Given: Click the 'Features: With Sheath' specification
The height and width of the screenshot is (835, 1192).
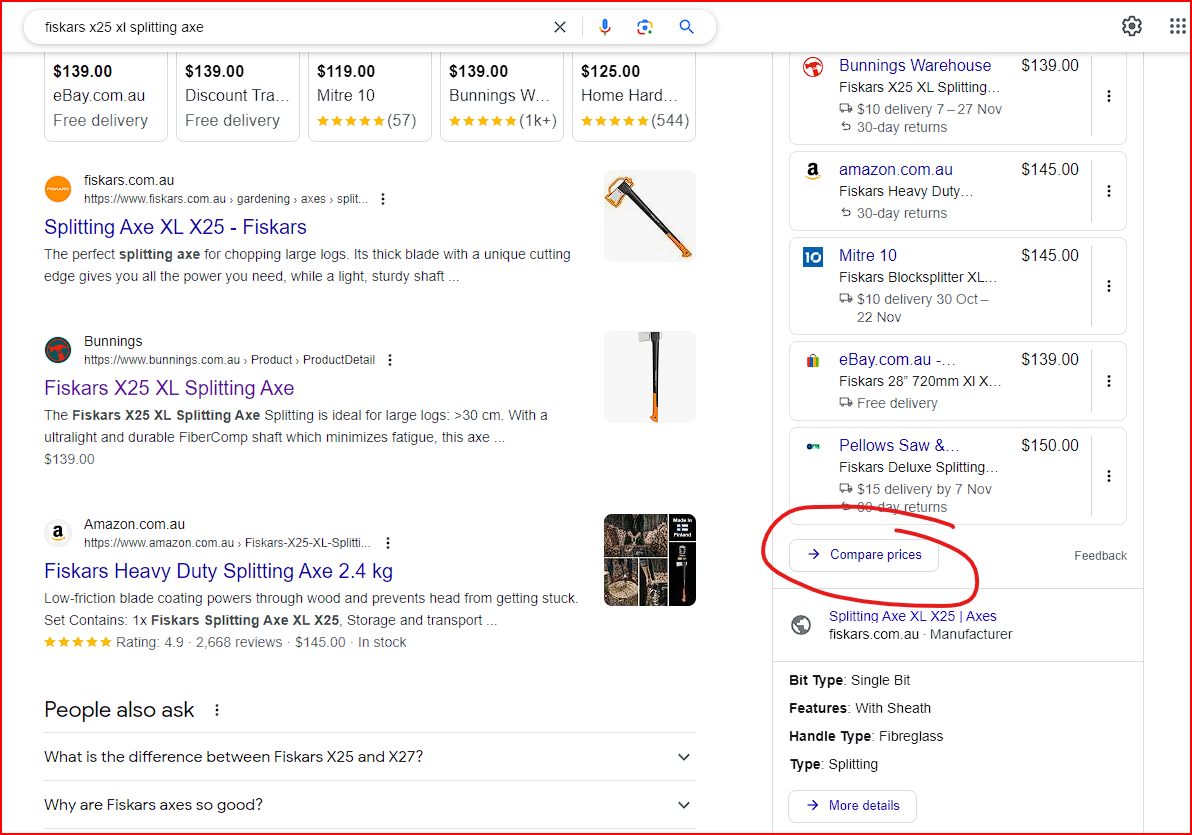Looking at the screenshot, I should pos(860,709).
